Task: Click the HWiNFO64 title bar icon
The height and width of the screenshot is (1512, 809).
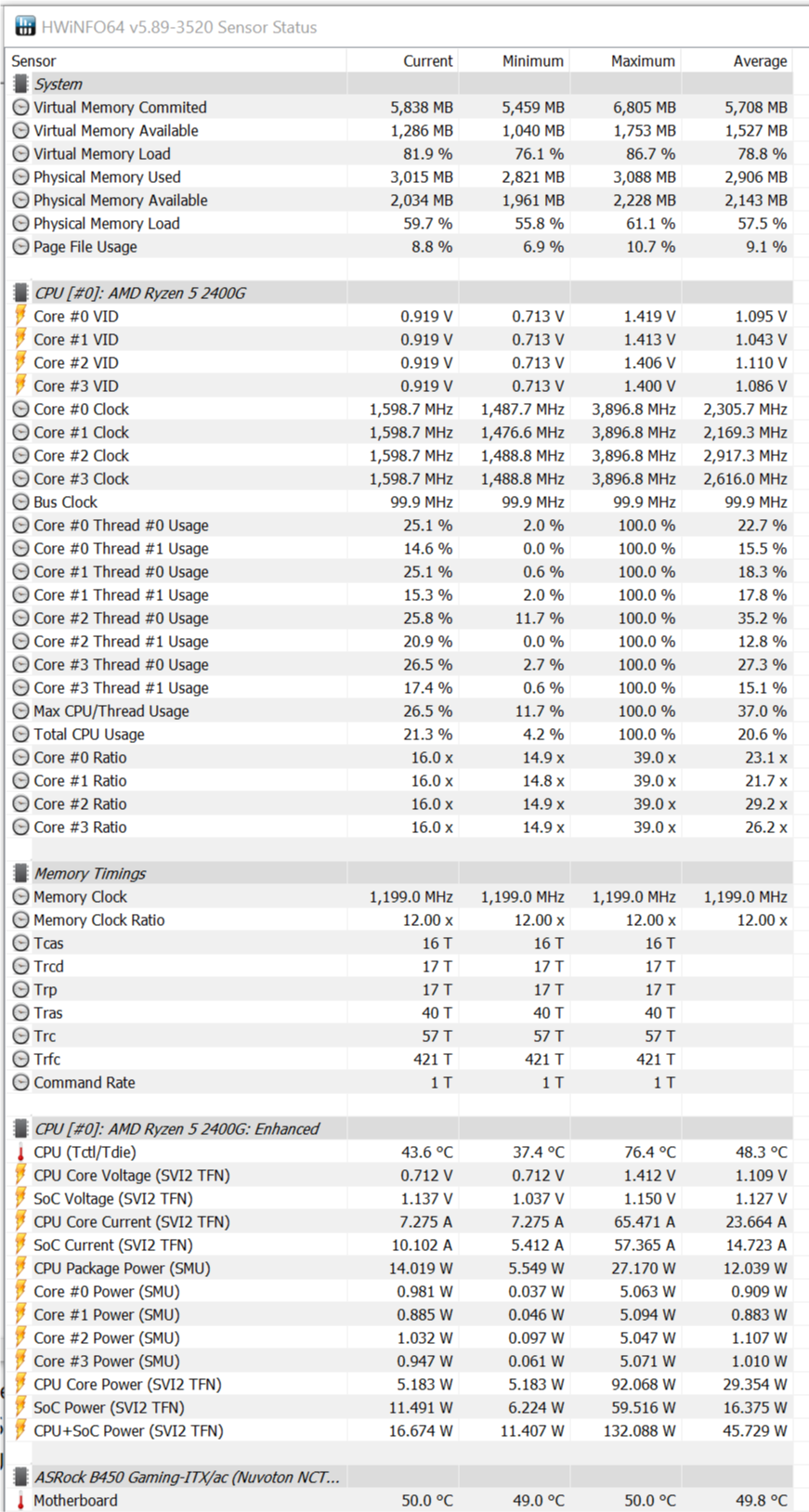Action: point(25,27)
